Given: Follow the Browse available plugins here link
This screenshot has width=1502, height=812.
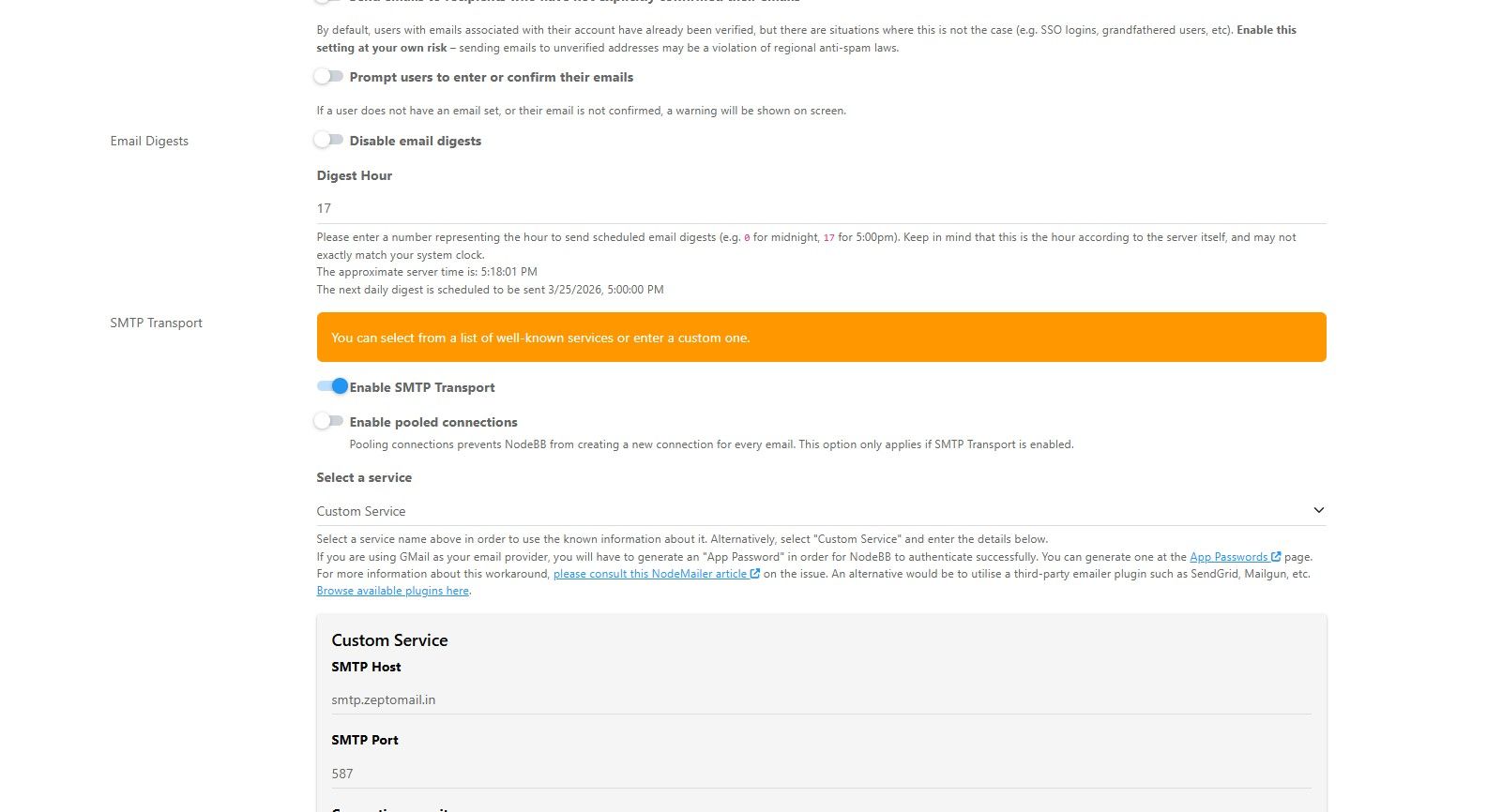Looking at the screenshot, I should (x=392, y=591).
